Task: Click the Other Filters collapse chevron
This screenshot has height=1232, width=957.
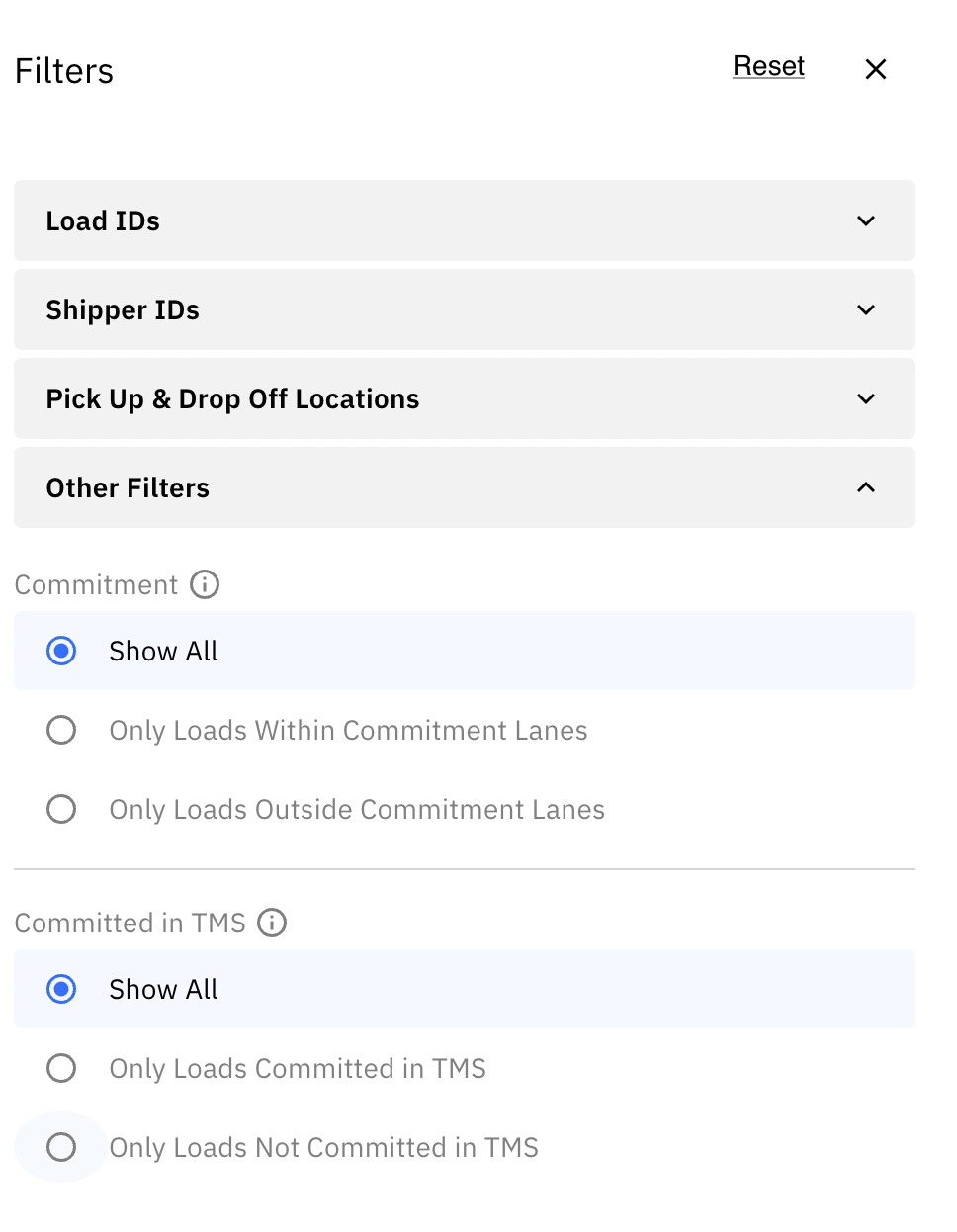Action: pos(865,487)
